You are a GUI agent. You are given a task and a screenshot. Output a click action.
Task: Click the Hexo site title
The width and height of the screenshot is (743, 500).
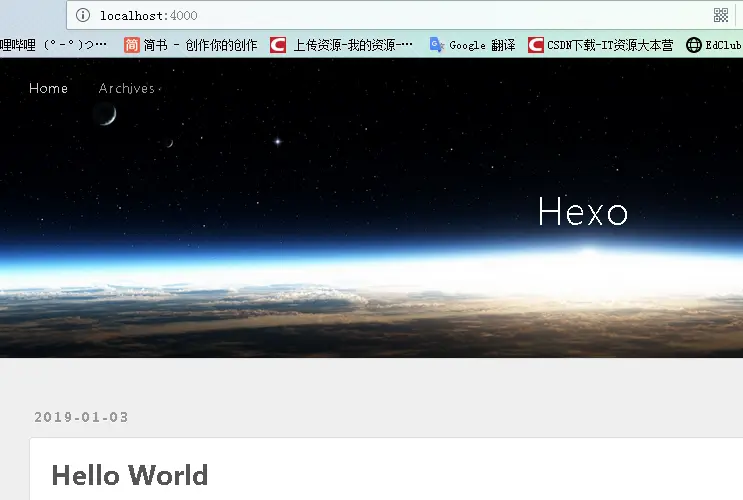click(x=583, y=211)
